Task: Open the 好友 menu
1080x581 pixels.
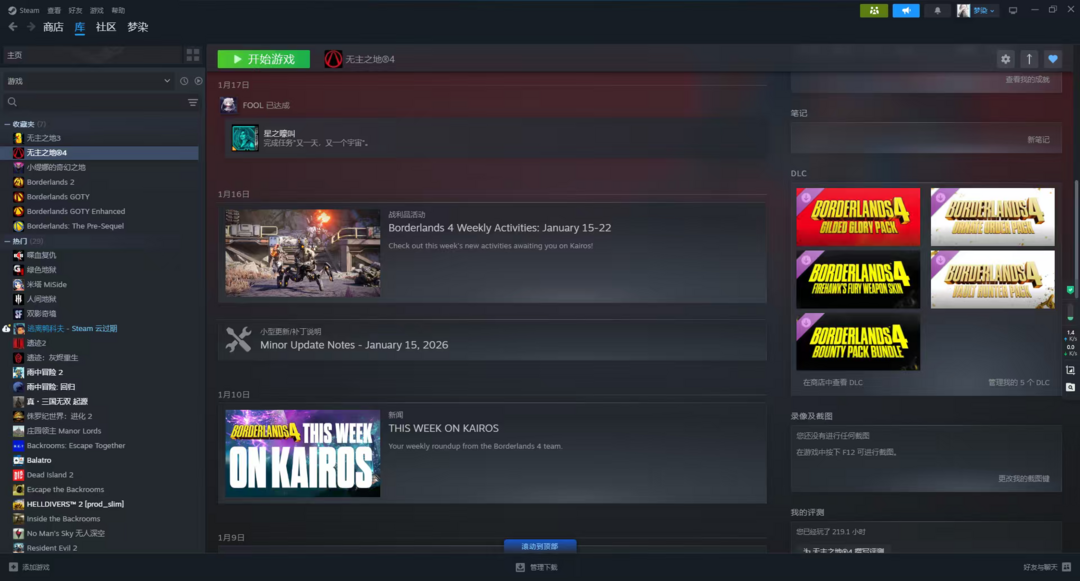Action: click(x=75, y=10)
